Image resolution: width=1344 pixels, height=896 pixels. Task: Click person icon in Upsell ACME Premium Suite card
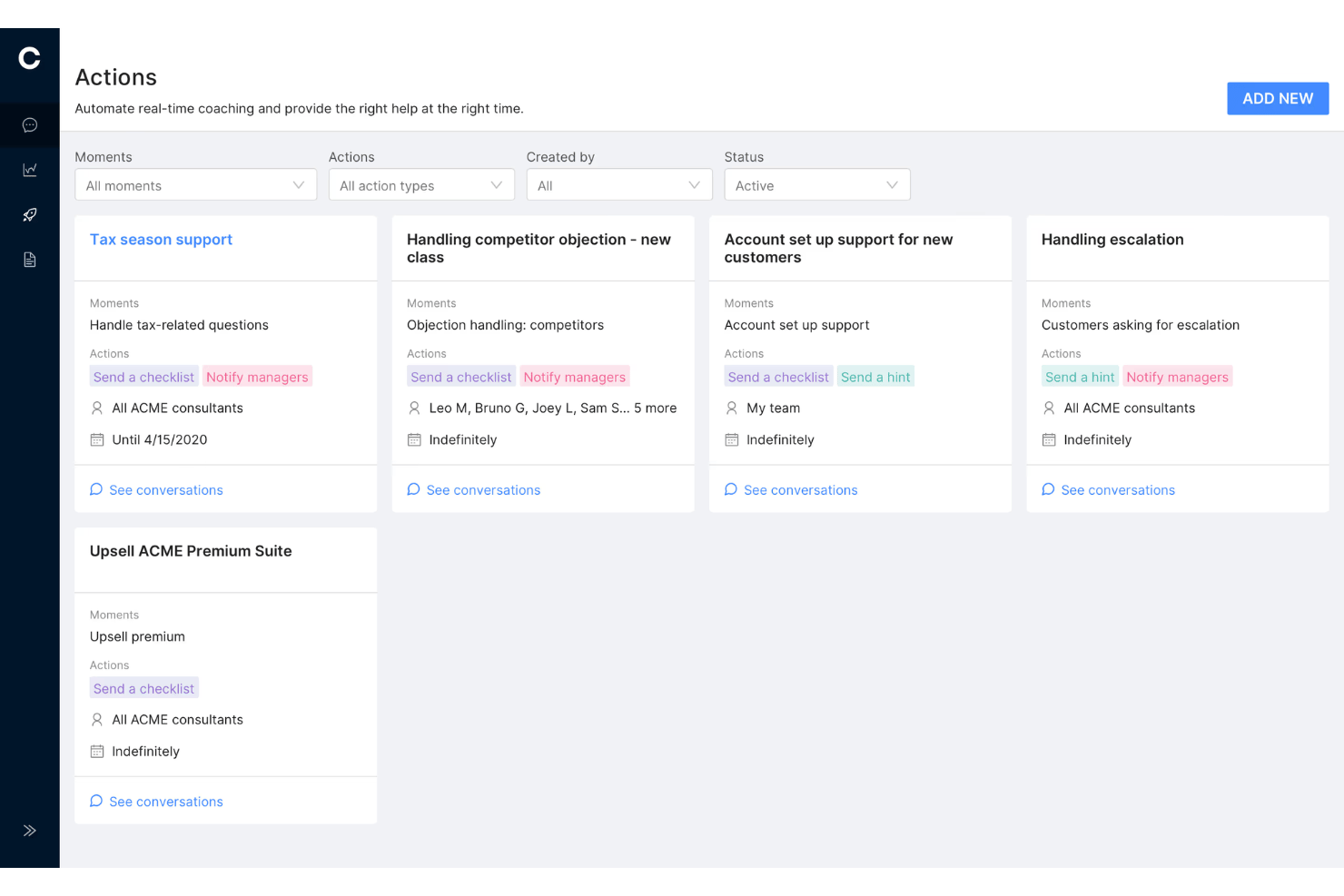97,720
